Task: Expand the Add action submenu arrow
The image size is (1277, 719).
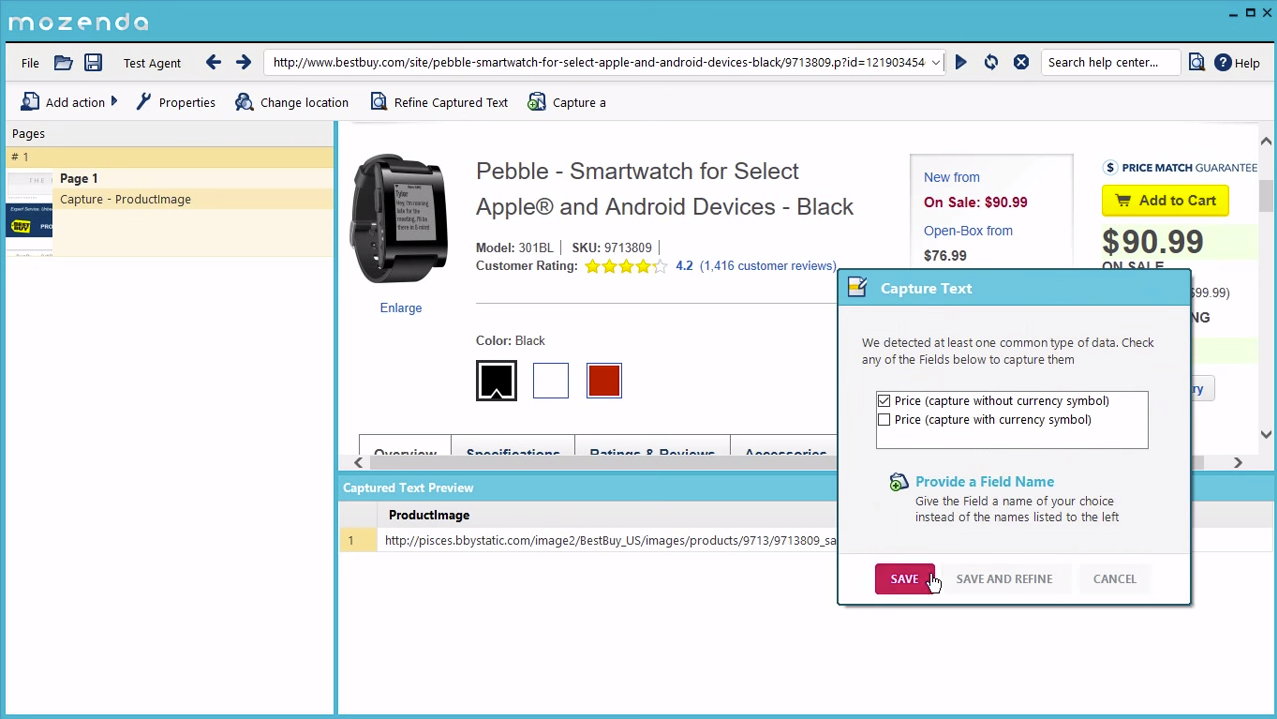Action: (x=114, y=102)
